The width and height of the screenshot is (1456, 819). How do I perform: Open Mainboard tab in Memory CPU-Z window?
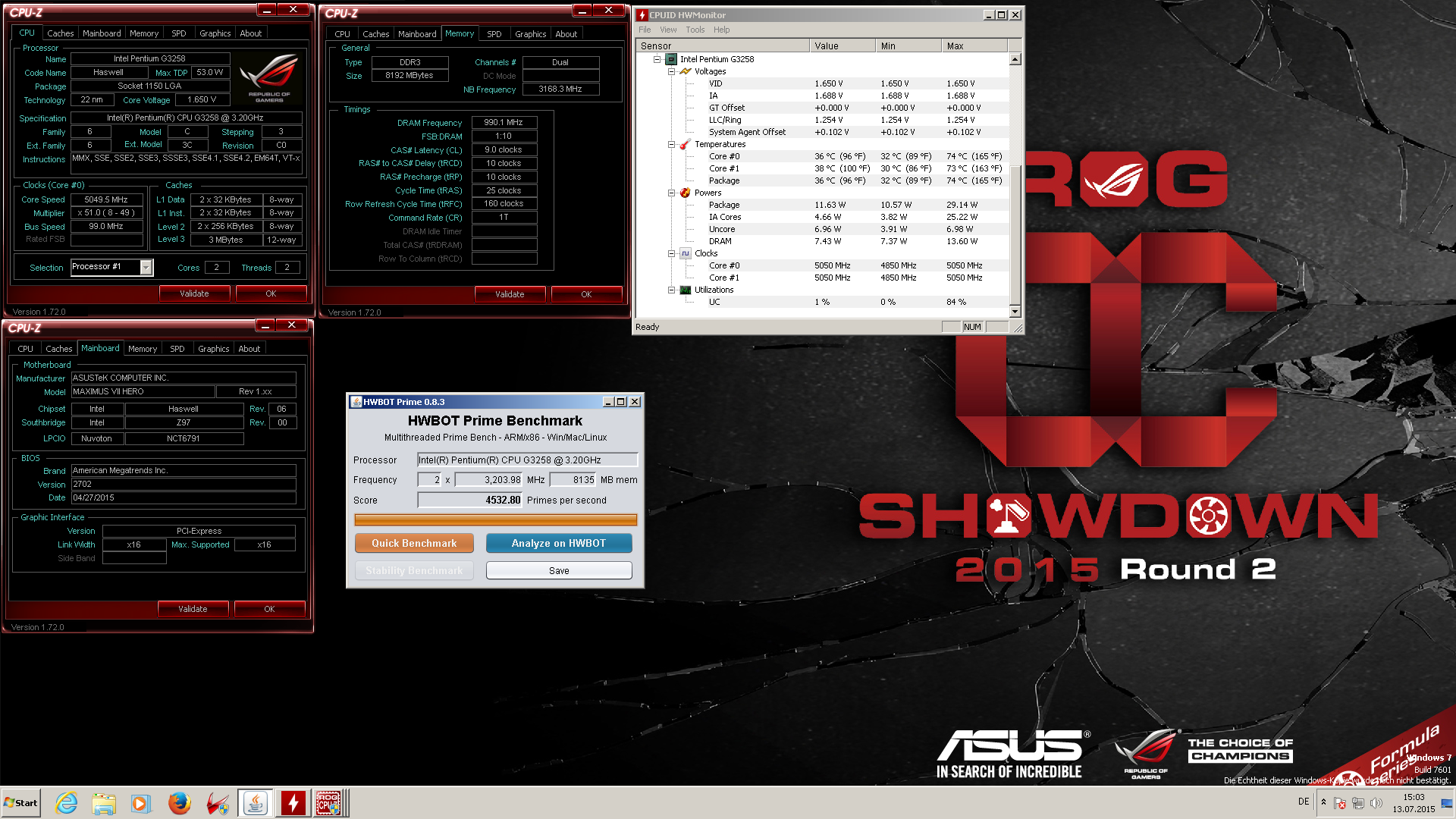417,34
